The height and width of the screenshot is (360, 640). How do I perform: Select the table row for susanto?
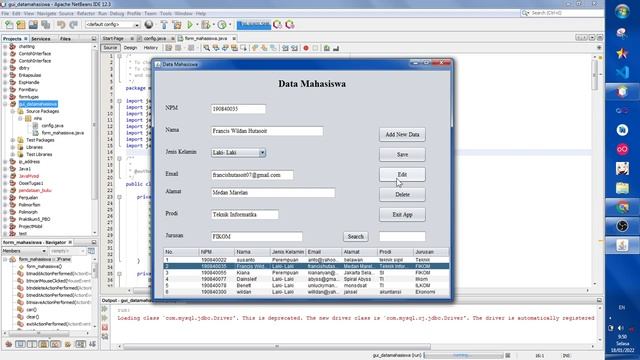(x=306, y=260)
